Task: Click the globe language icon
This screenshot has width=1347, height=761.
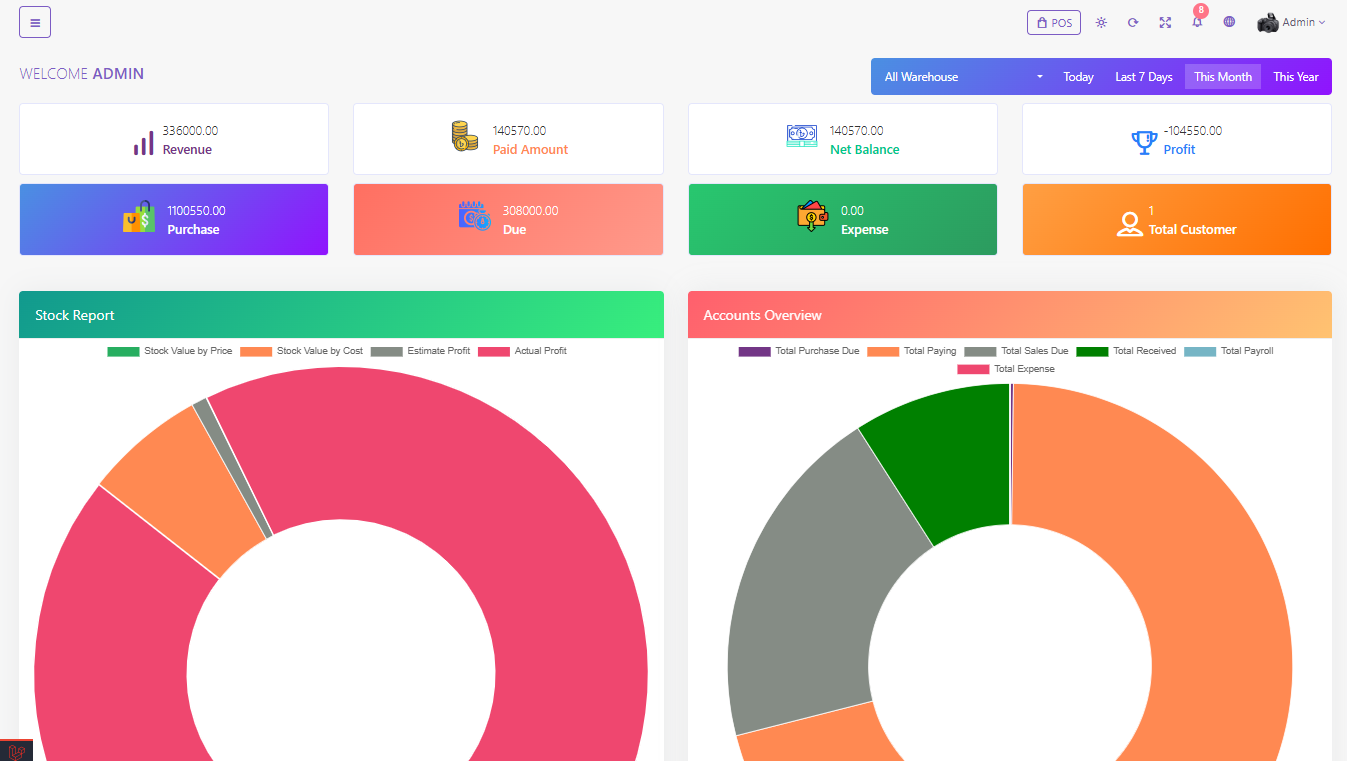Action: pos(1229,22)
